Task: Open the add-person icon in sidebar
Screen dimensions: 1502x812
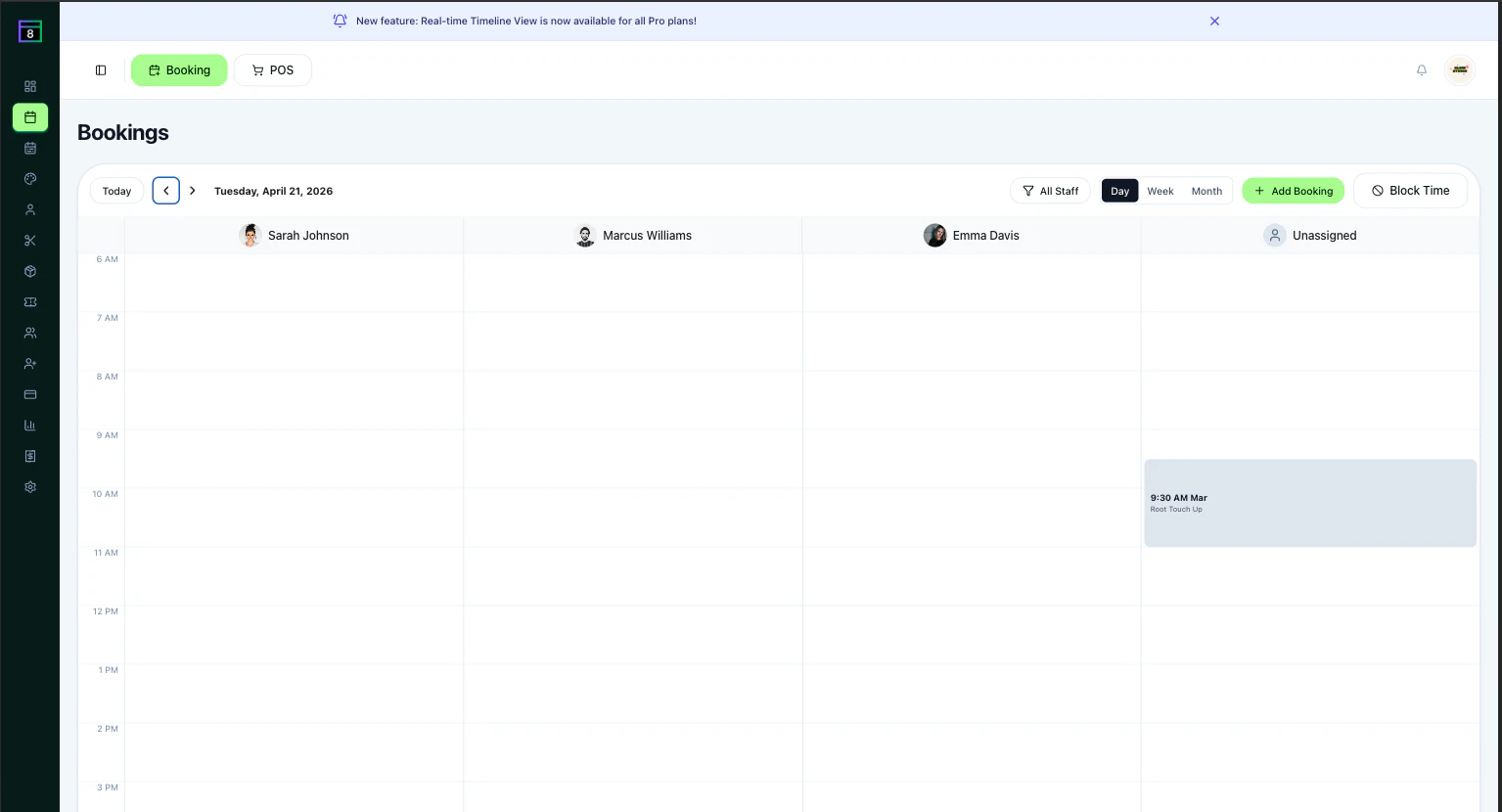Action: tap(30, 364)
